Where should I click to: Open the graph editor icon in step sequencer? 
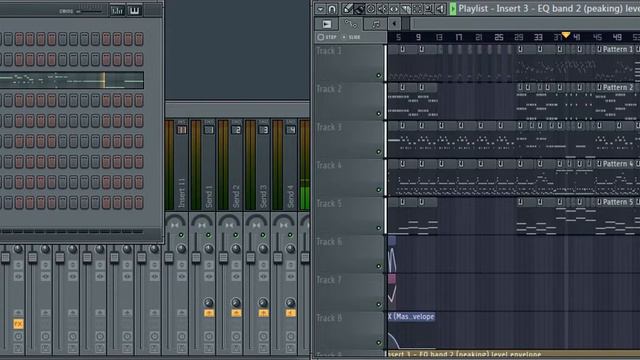click(117, 11)
